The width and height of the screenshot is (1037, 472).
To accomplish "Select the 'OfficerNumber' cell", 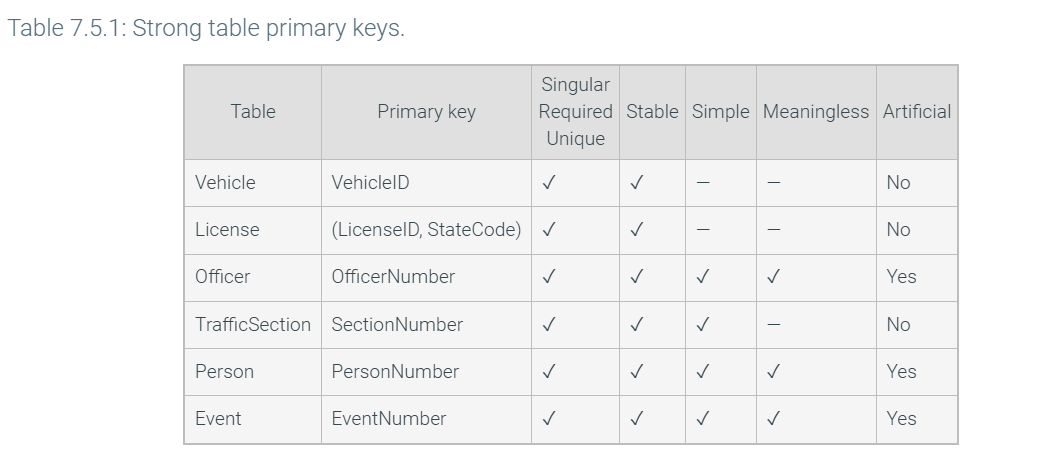I will [x=393, y=277].
